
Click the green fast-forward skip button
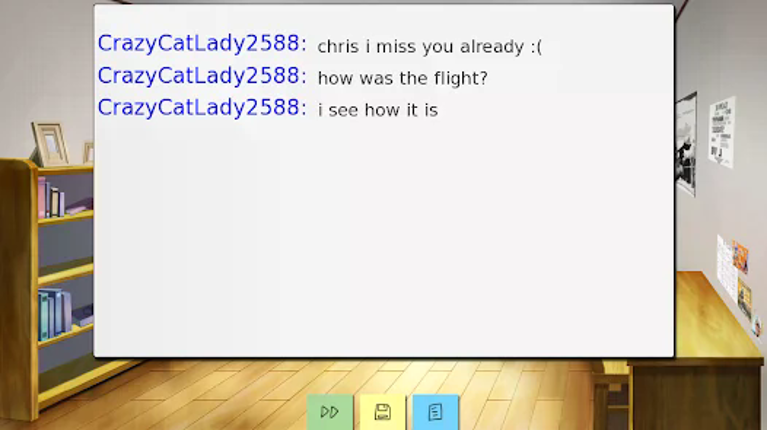[330, 411]
